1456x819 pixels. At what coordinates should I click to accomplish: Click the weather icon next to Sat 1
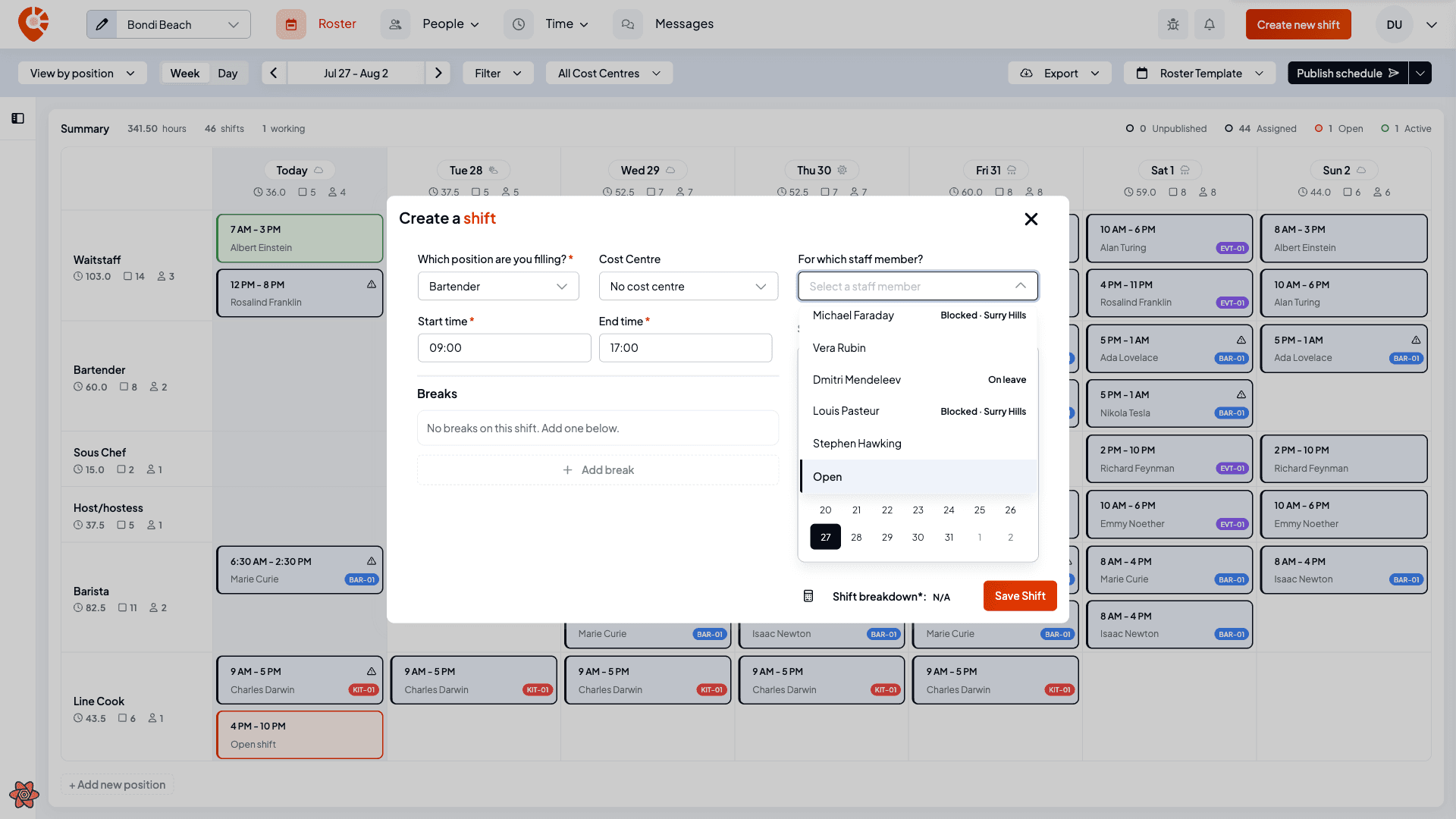click(1185, 170)
